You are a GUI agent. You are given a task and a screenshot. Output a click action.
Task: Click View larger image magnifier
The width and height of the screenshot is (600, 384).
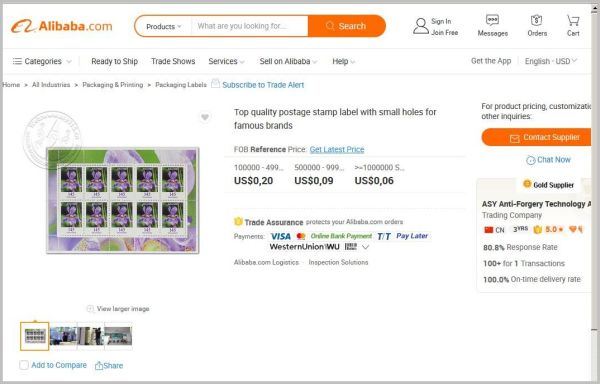tap(90, 309)
